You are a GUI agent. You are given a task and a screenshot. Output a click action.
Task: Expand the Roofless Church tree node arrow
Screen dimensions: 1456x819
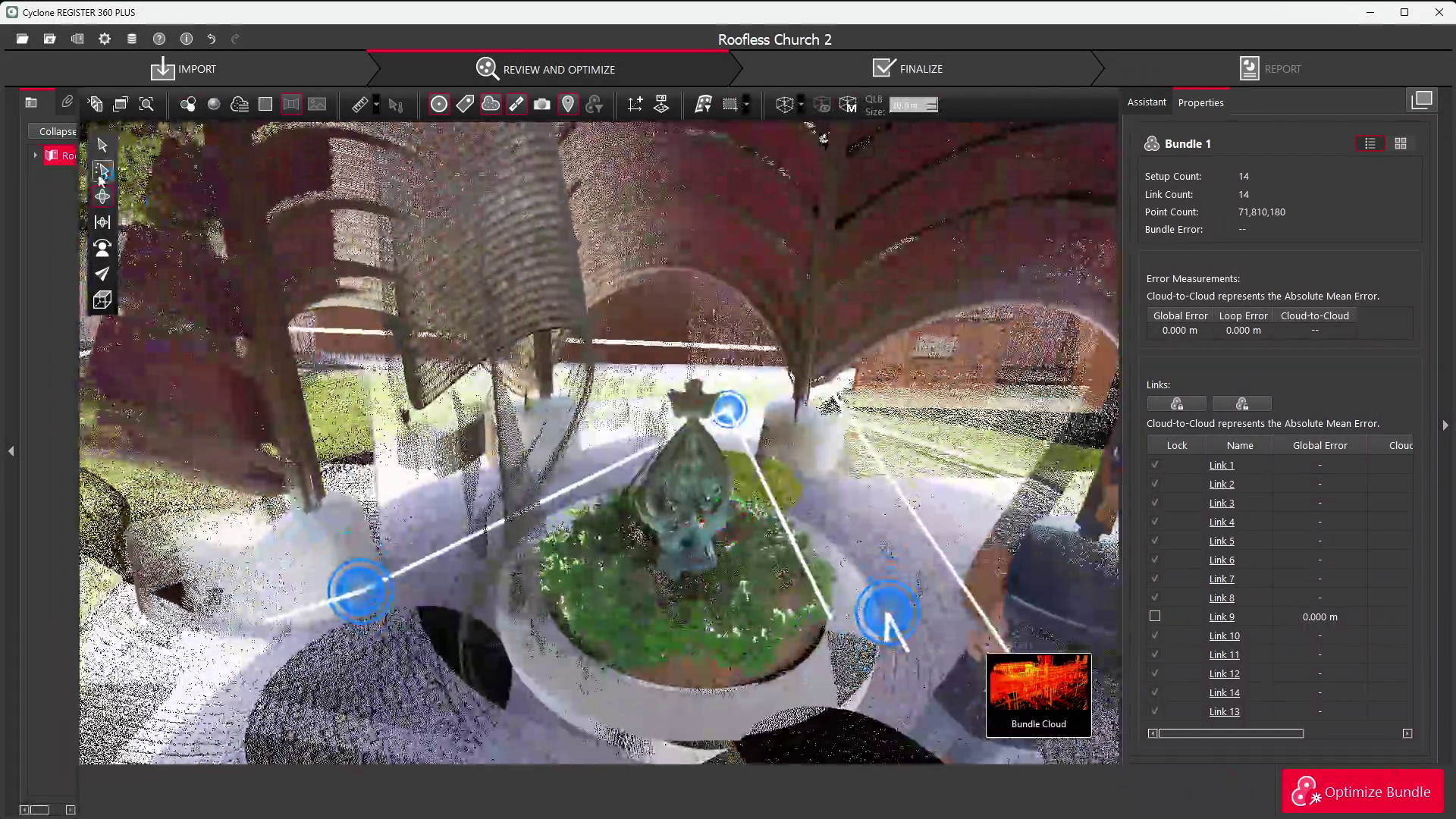pos(35,155)
